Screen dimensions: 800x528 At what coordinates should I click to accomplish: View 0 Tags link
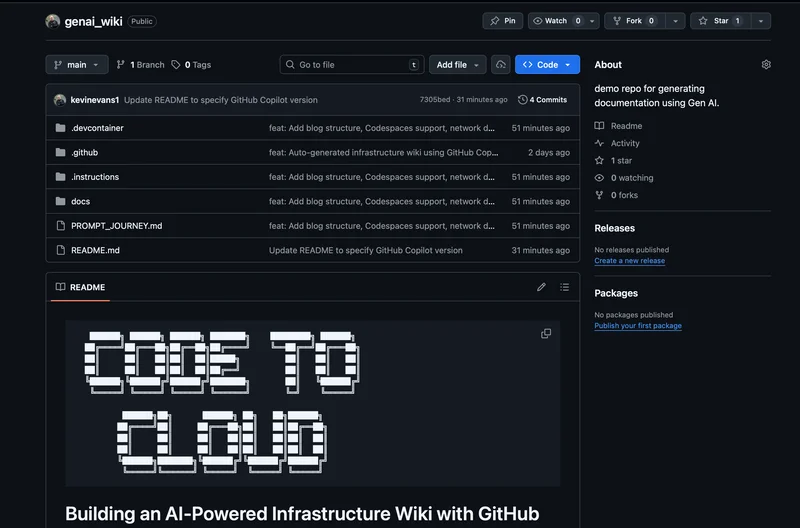pos(191,65)
